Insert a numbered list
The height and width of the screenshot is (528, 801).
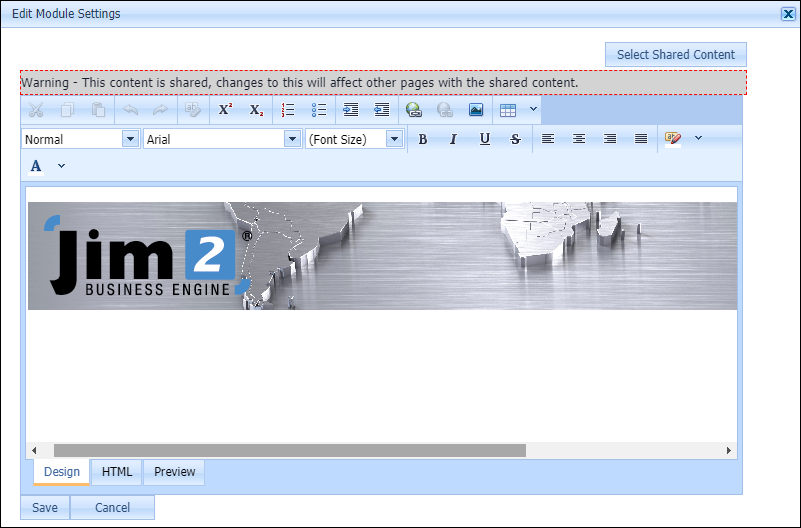tap(288, 110)
